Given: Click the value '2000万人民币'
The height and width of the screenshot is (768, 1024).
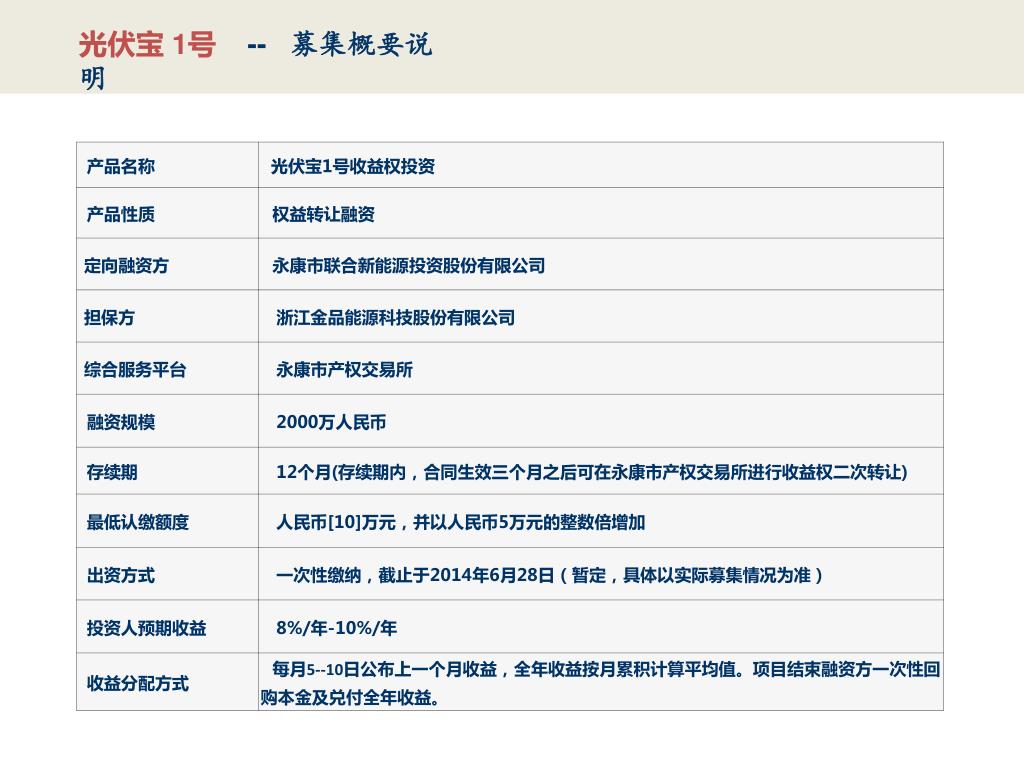Looking at the screenshot, I should (331, 422).
